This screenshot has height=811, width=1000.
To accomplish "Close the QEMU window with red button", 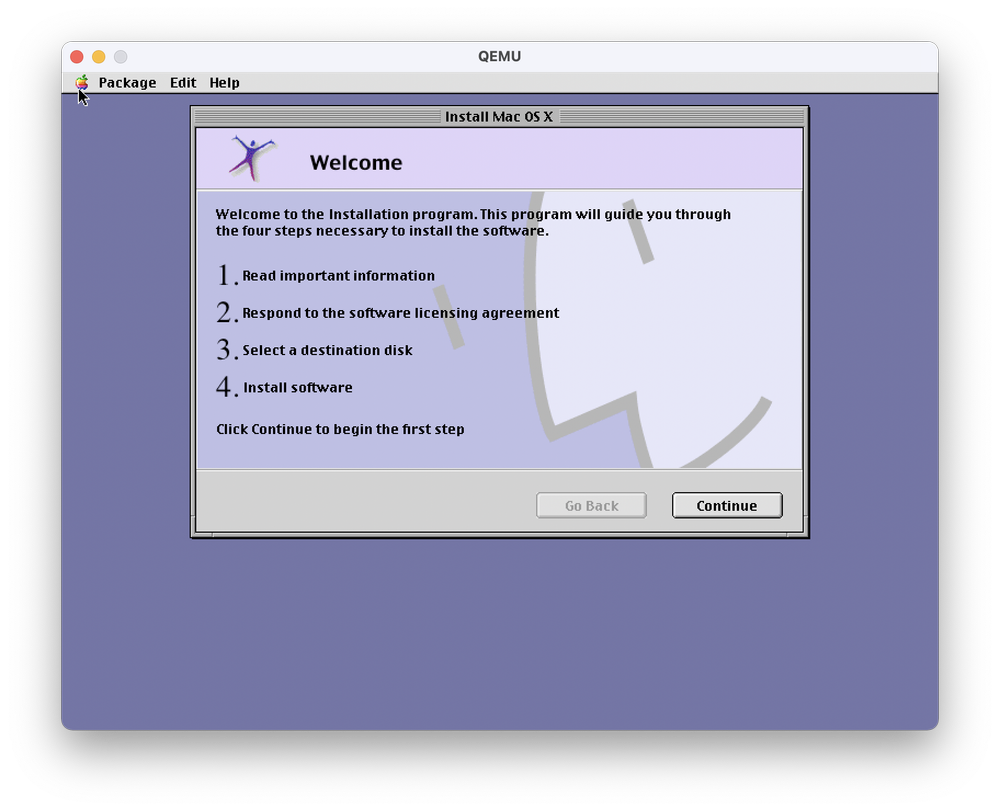I will [77, 57].
